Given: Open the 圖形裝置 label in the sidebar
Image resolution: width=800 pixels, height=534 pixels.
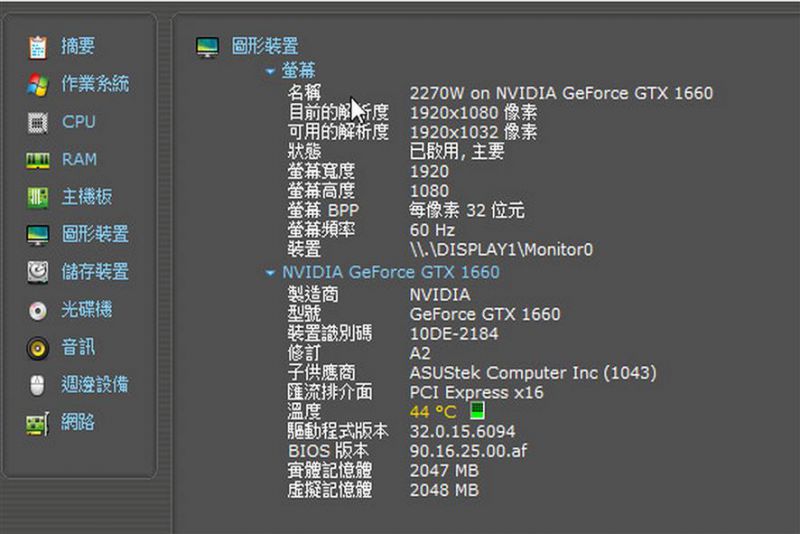Looking at the screenshot, I should click(95, 235).
